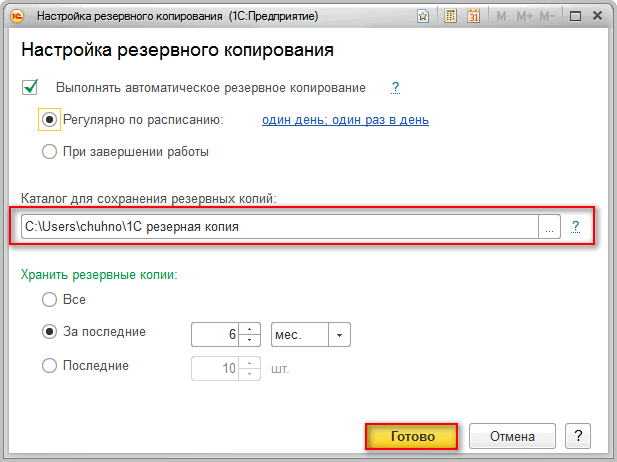Screen dimensions: 617x462
Task: Select 'При завершении работы' radio option
Action: 49,152
